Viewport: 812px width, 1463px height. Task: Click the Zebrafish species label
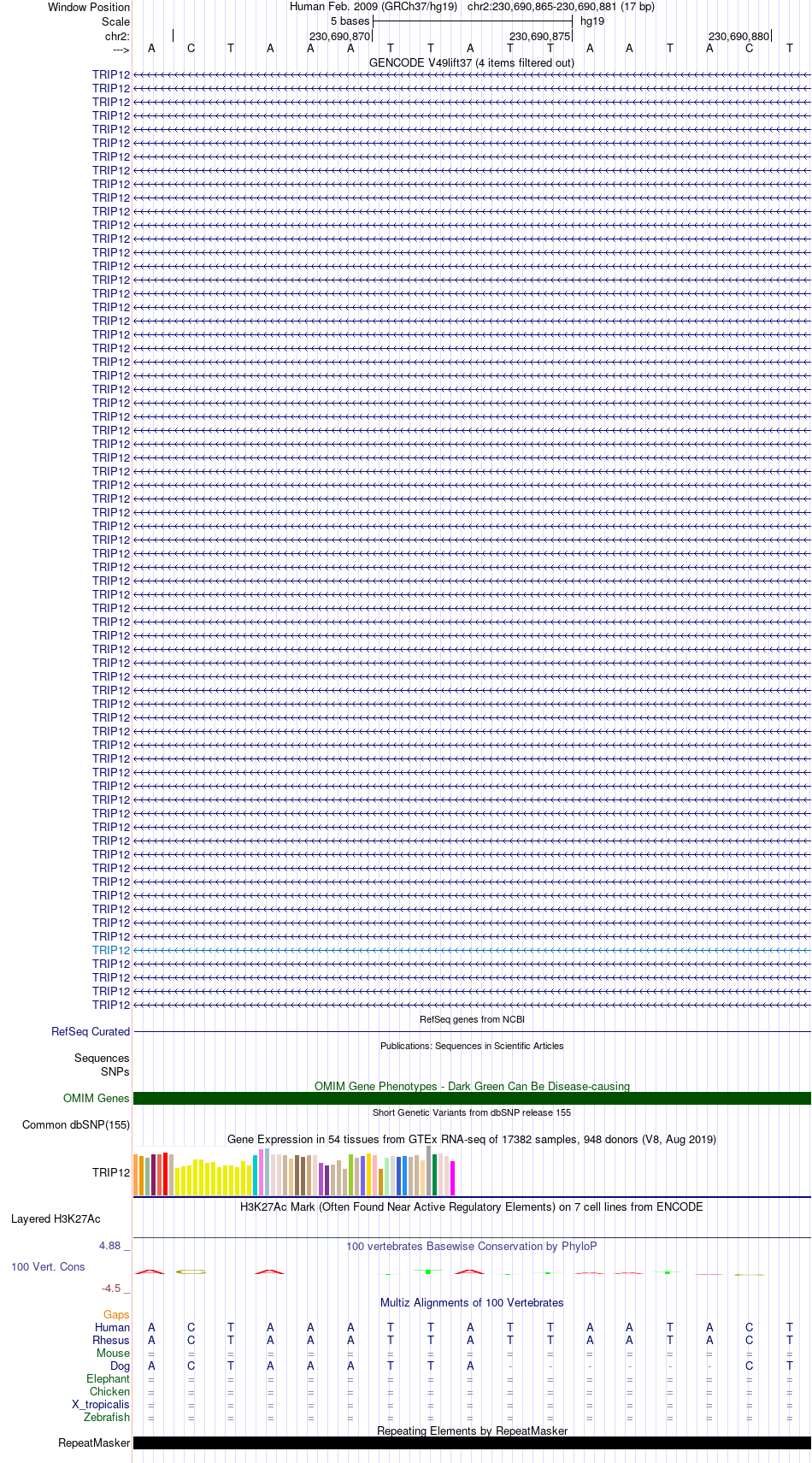[x=107, y=1418]
